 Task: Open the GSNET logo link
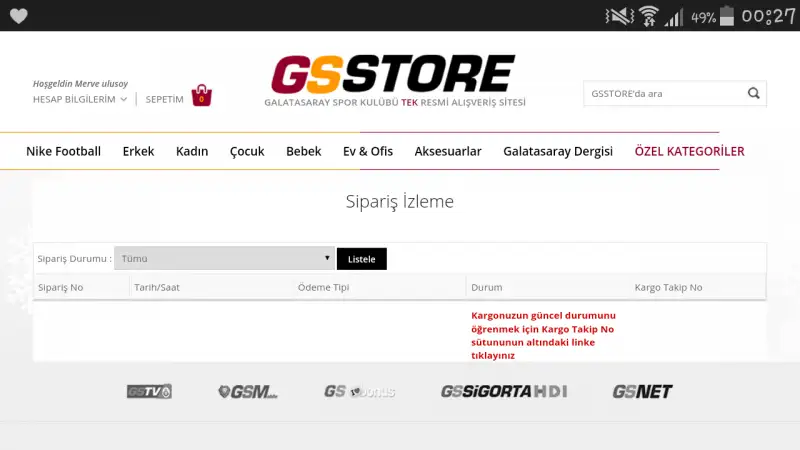(x=642, y=391)
